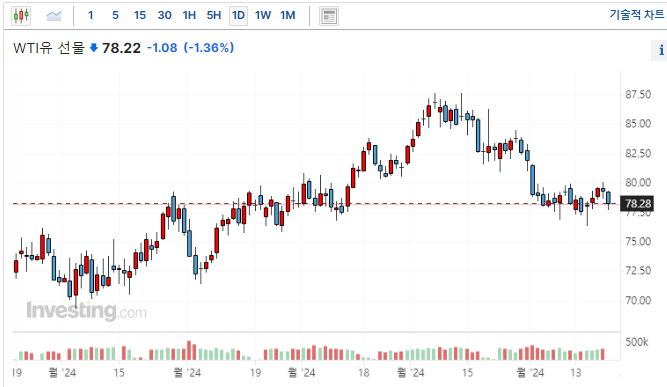The width and height of the screenshot is (667, 387).
Task: Choose the 5 minute interval
Action: click(115, 16)
